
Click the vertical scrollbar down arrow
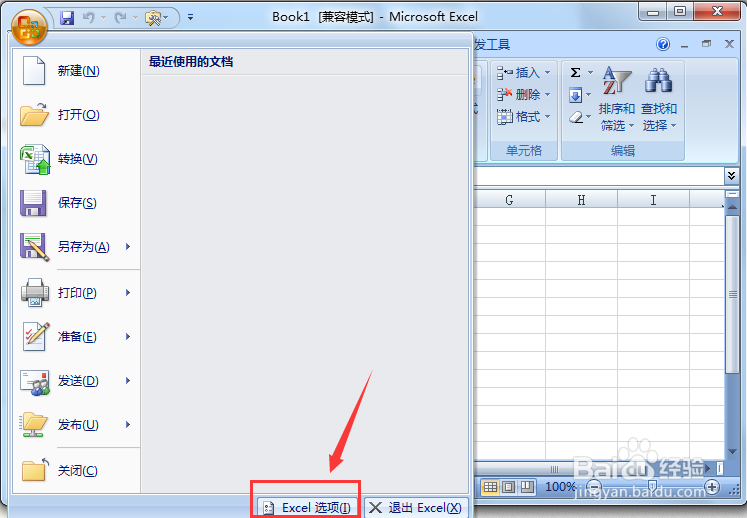[732, 451]
